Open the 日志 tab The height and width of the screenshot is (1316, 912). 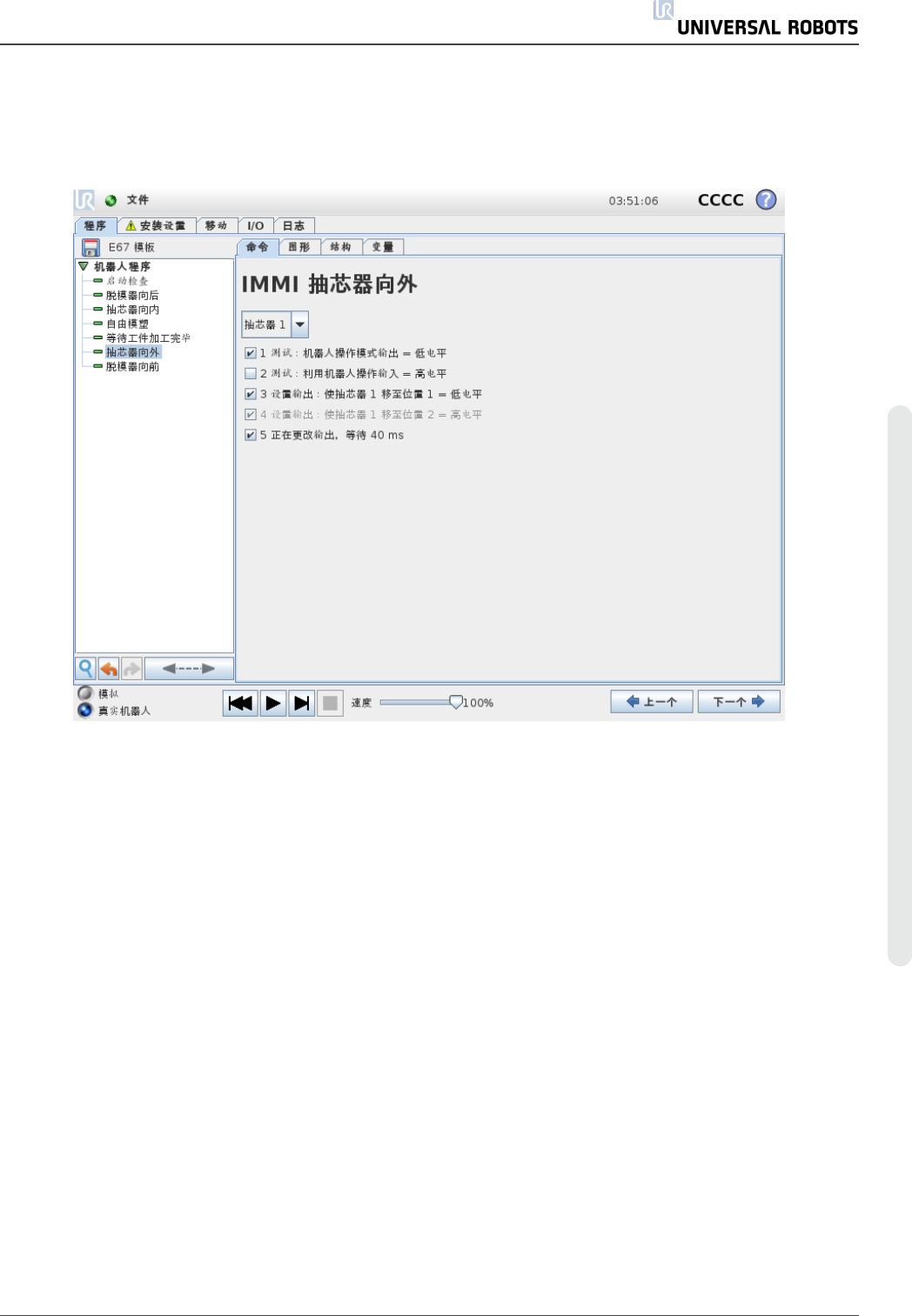[x=294, y=225]
